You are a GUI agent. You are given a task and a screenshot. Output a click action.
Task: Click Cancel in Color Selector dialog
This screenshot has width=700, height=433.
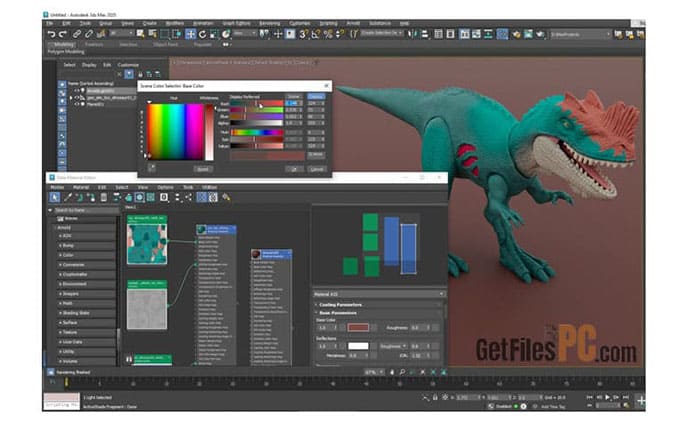[x=317, y=169]
